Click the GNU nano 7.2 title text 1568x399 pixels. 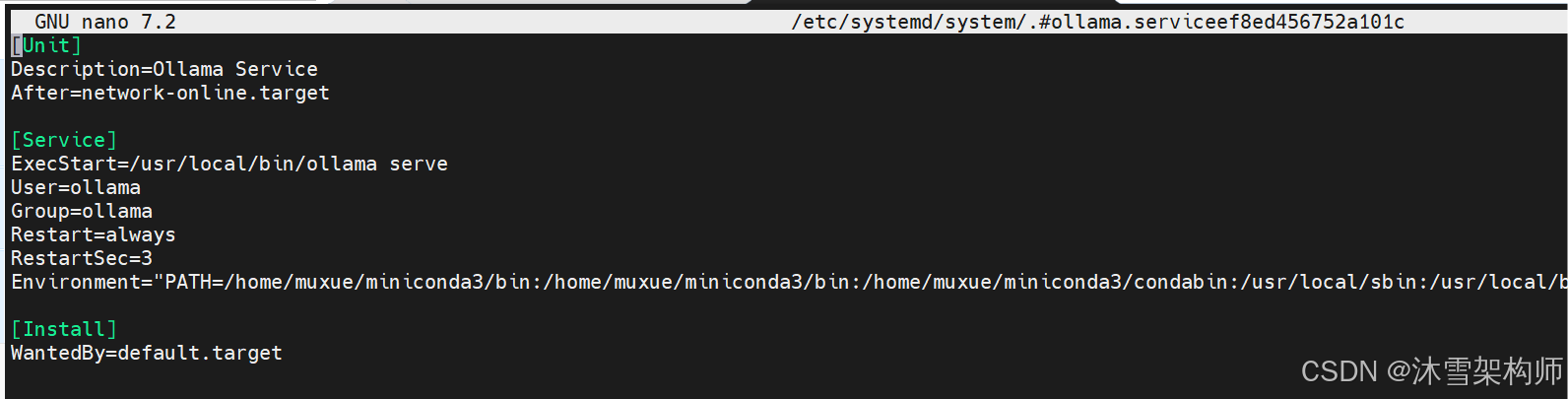(x=105, y=22)
